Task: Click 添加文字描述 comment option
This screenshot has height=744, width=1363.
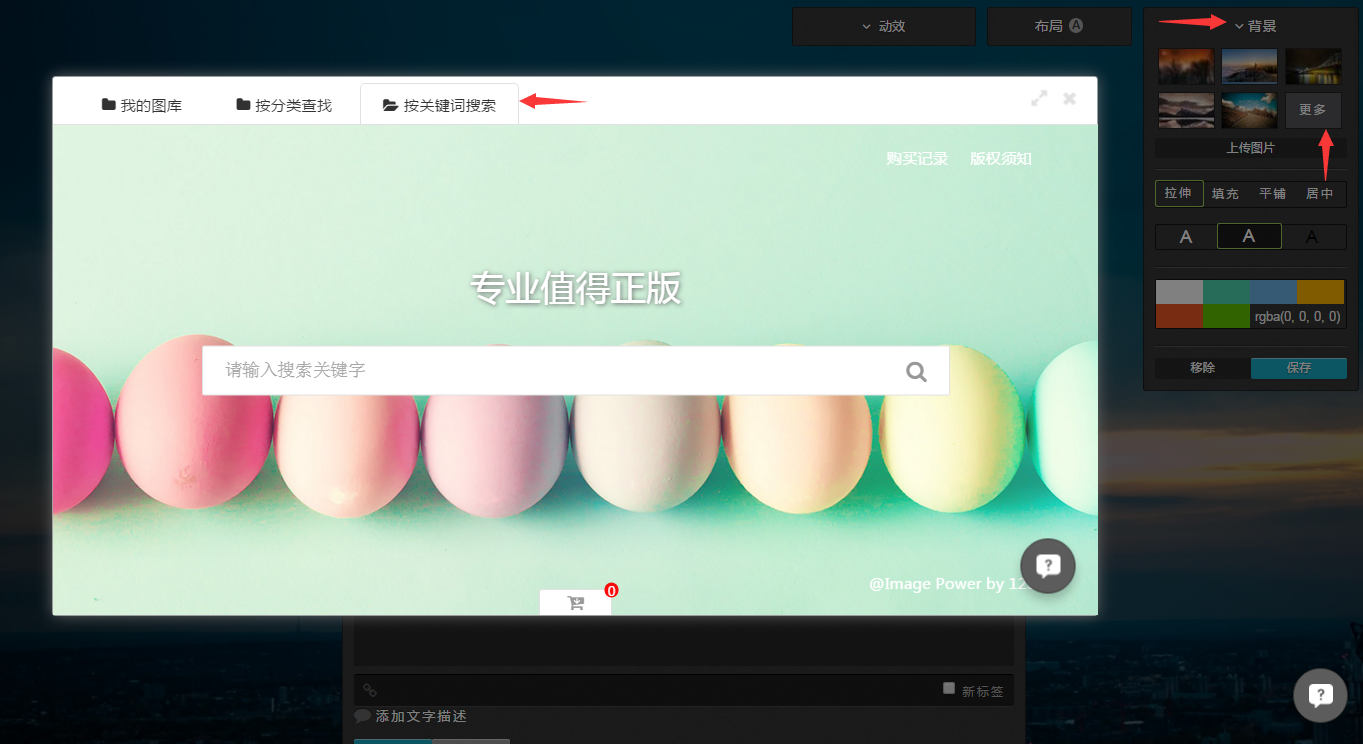Action: [x=411, y=716]
